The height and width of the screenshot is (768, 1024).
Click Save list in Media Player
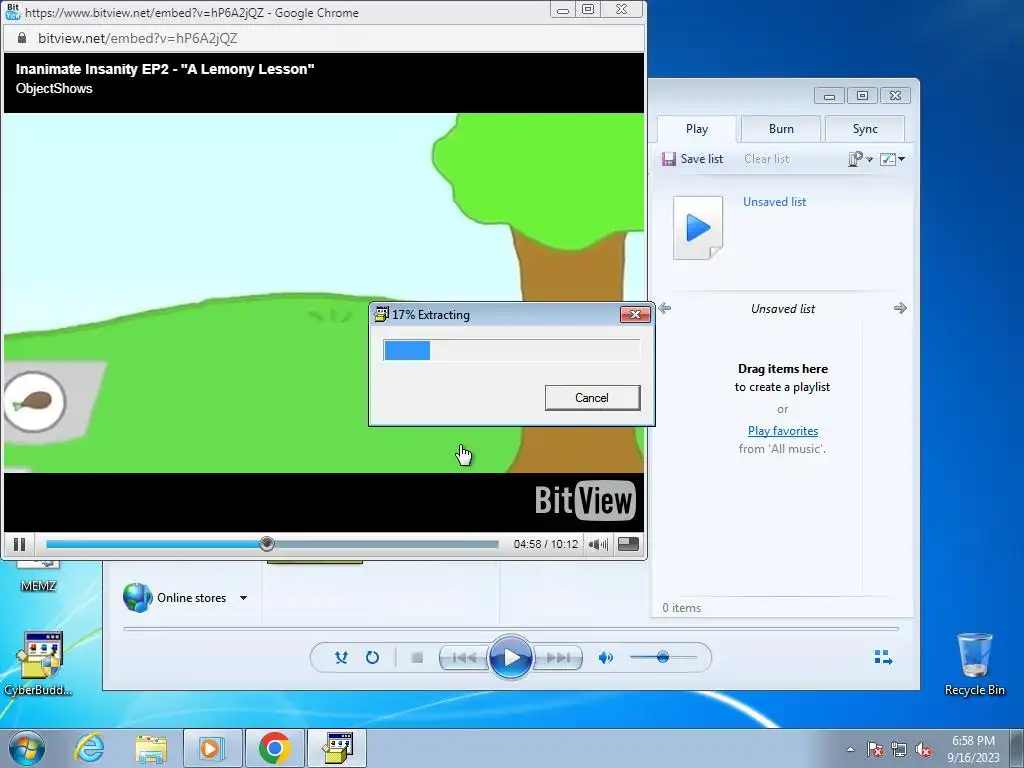click(692, 159)
